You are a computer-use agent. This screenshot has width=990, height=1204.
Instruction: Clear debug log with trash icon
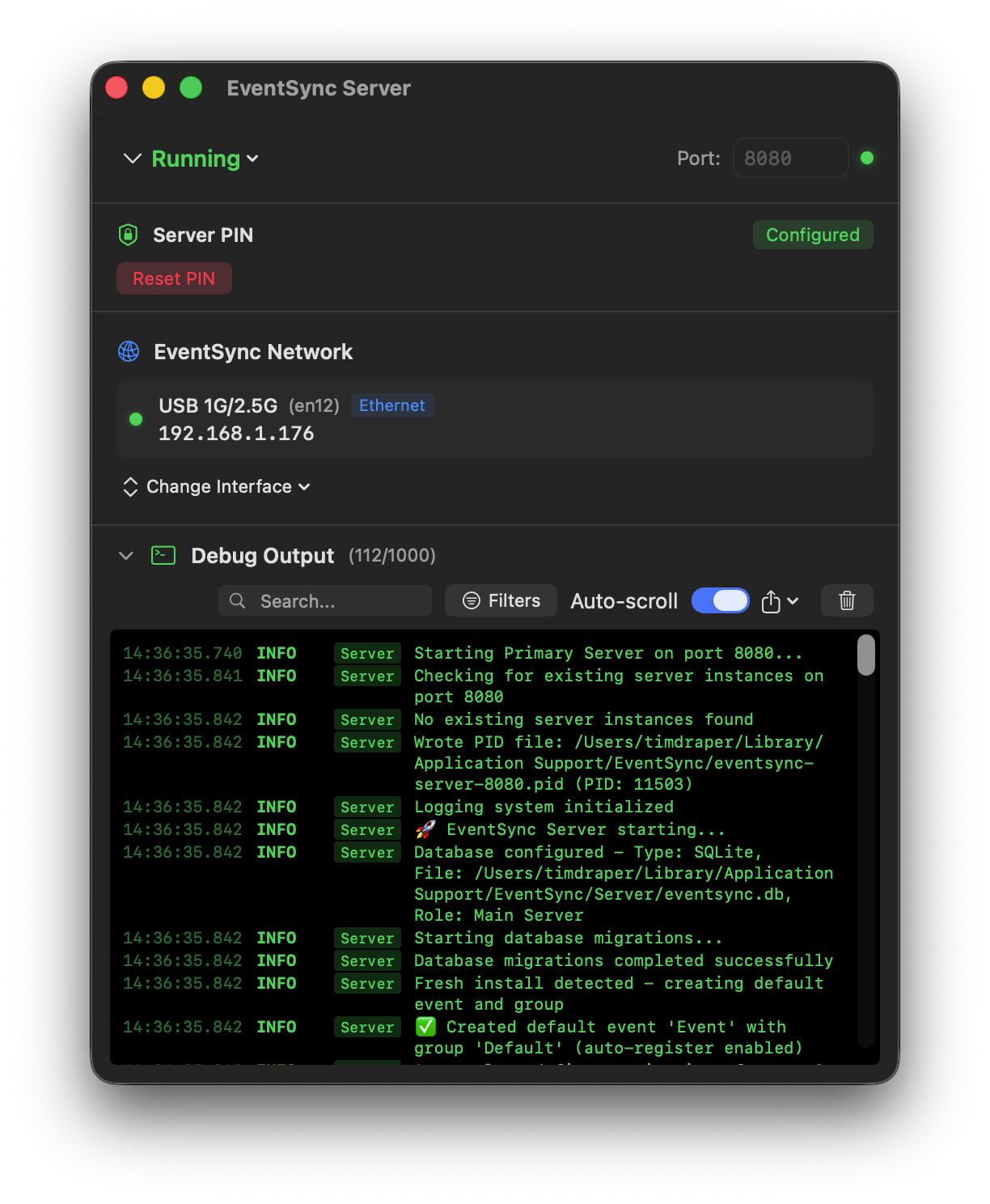coord(847,600)
